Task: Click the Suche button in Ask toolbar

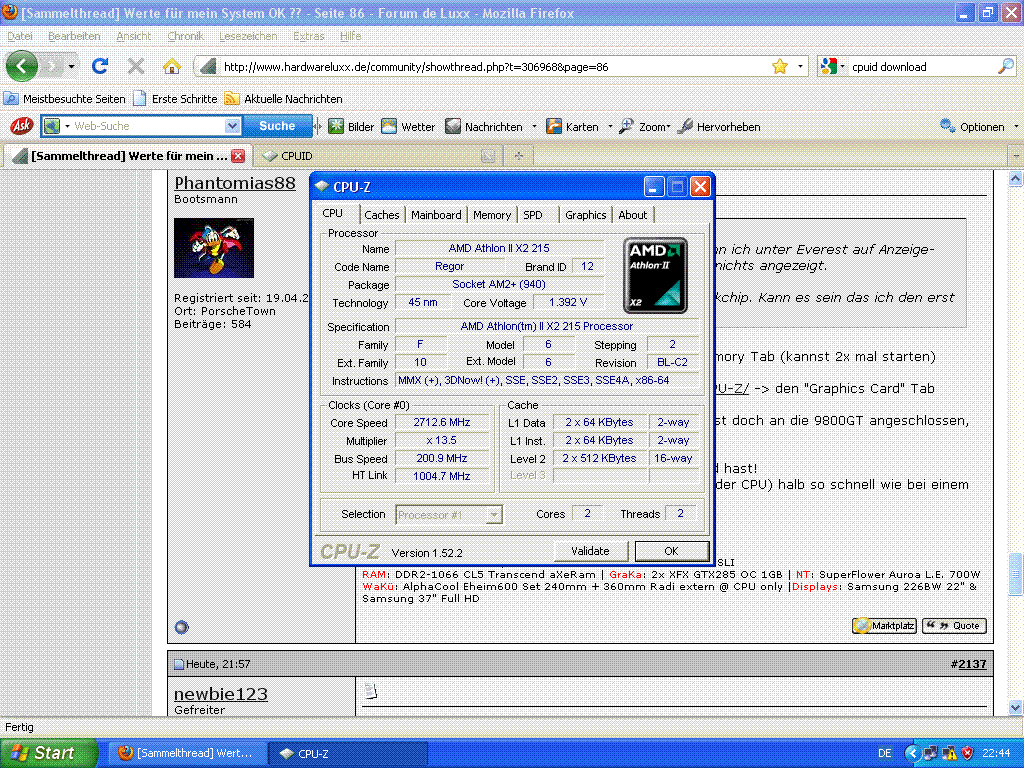Action: click(x=277, y=125)
